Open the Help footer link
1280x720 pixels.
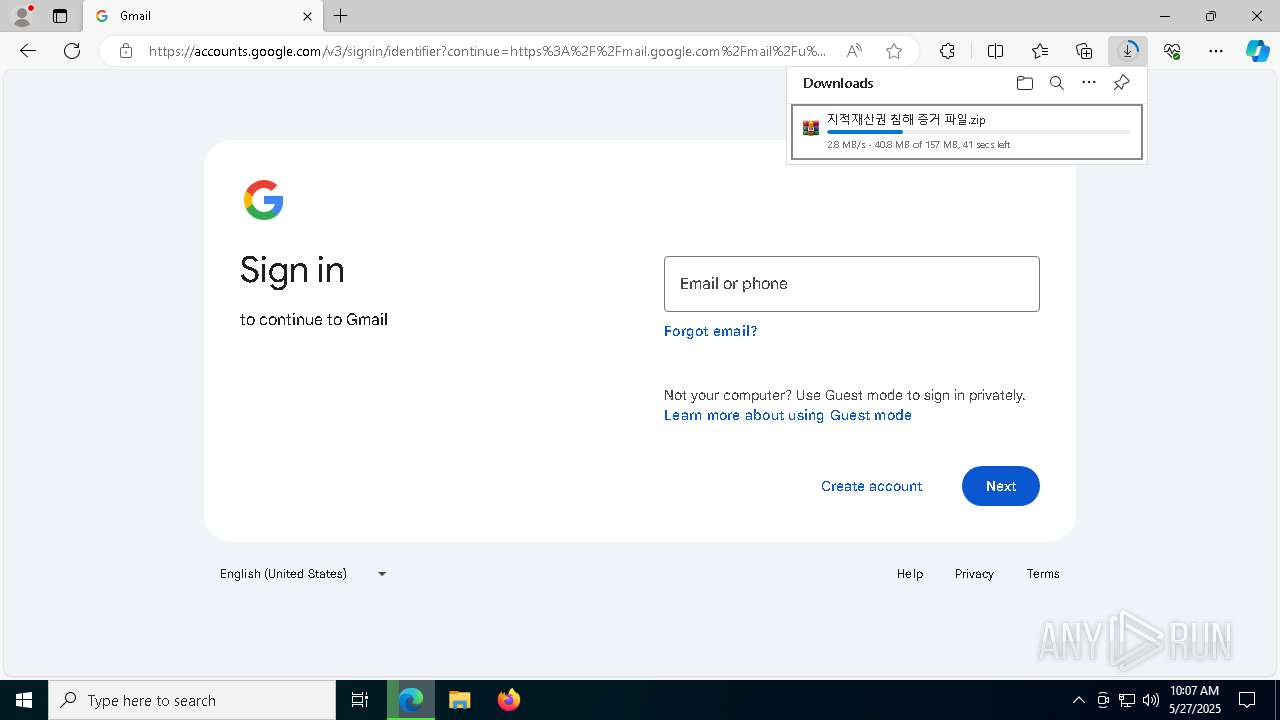910,574
